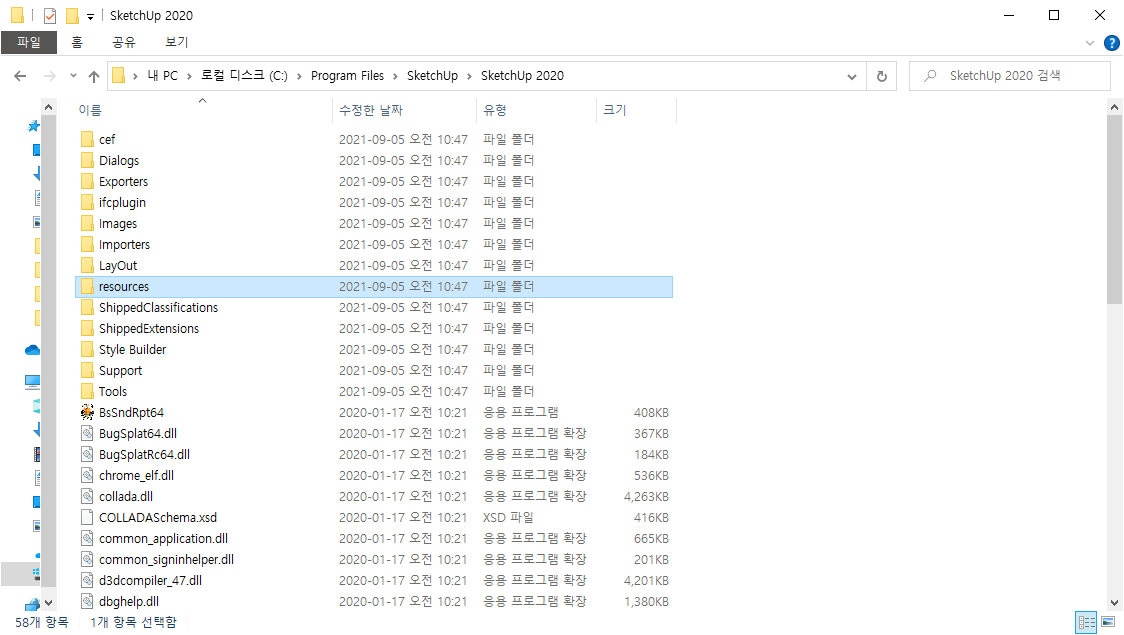
Task: Select the resources folder row
Action: tap(373, 287)
